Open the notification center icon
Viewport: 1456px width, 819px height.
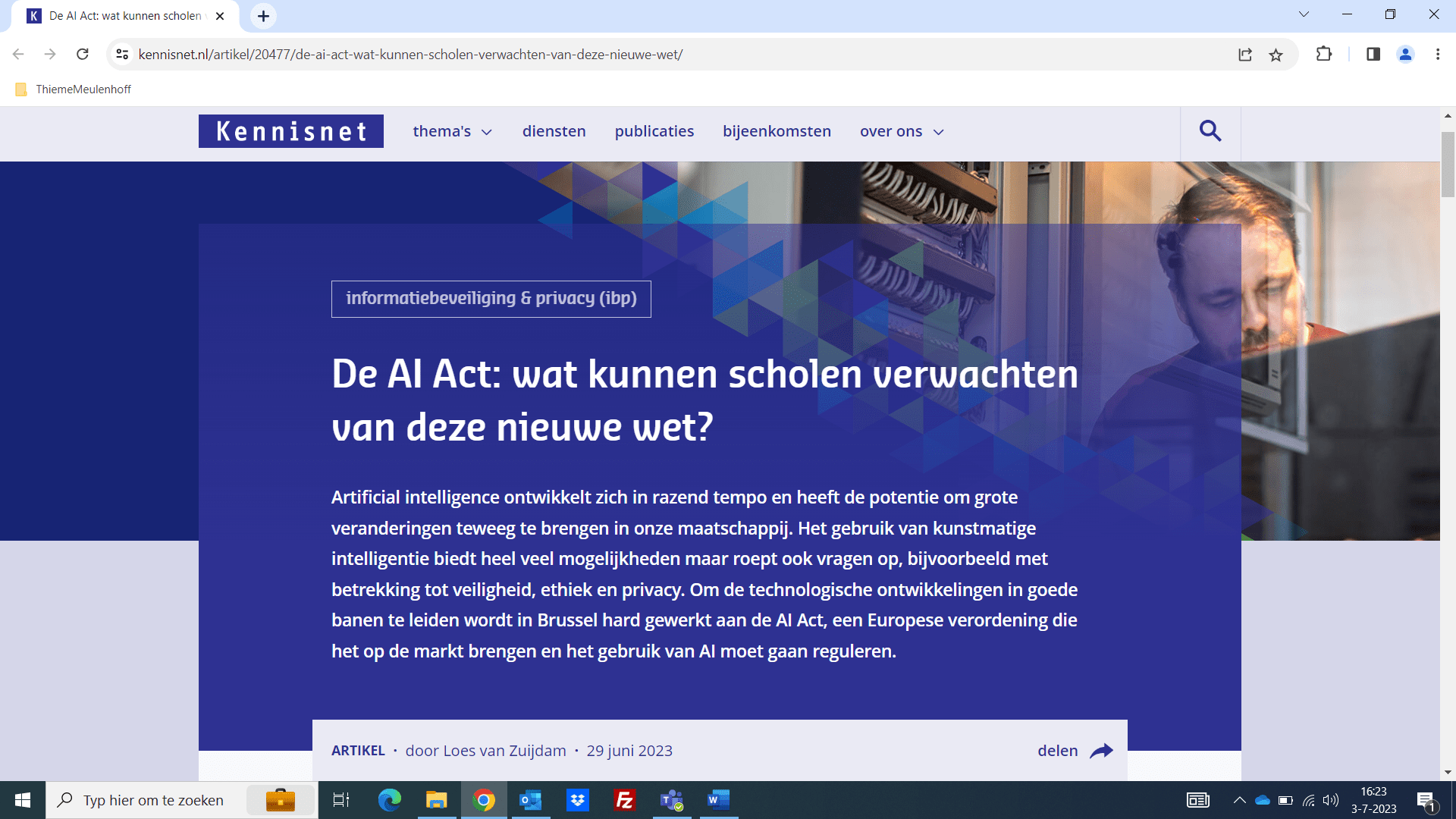(x=1426, y=801)
